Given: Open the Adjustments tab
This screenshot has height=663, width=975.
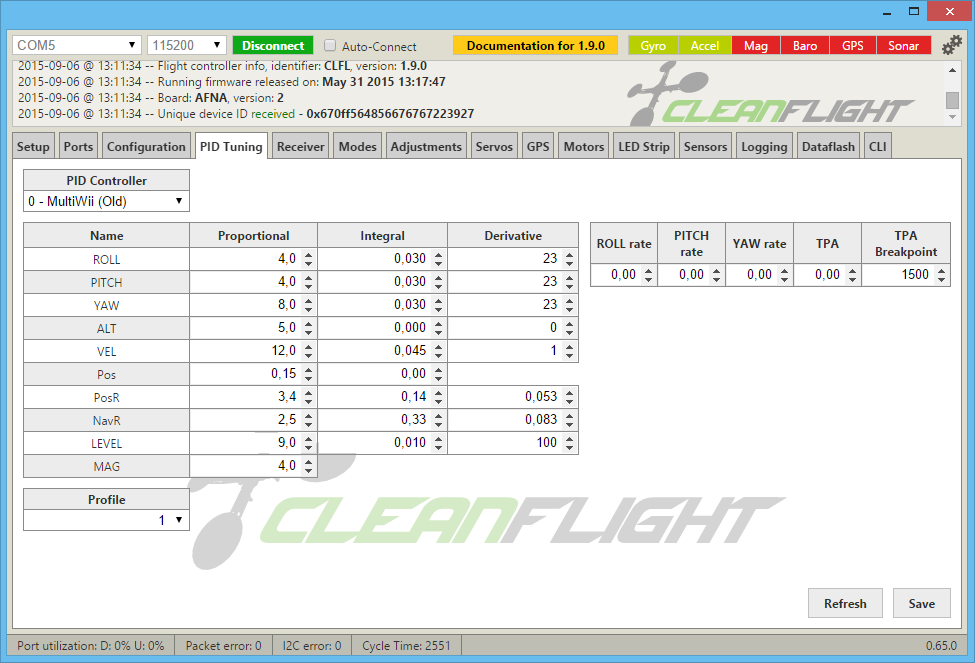Looking at the screenshot, I should tap(426, 147).
